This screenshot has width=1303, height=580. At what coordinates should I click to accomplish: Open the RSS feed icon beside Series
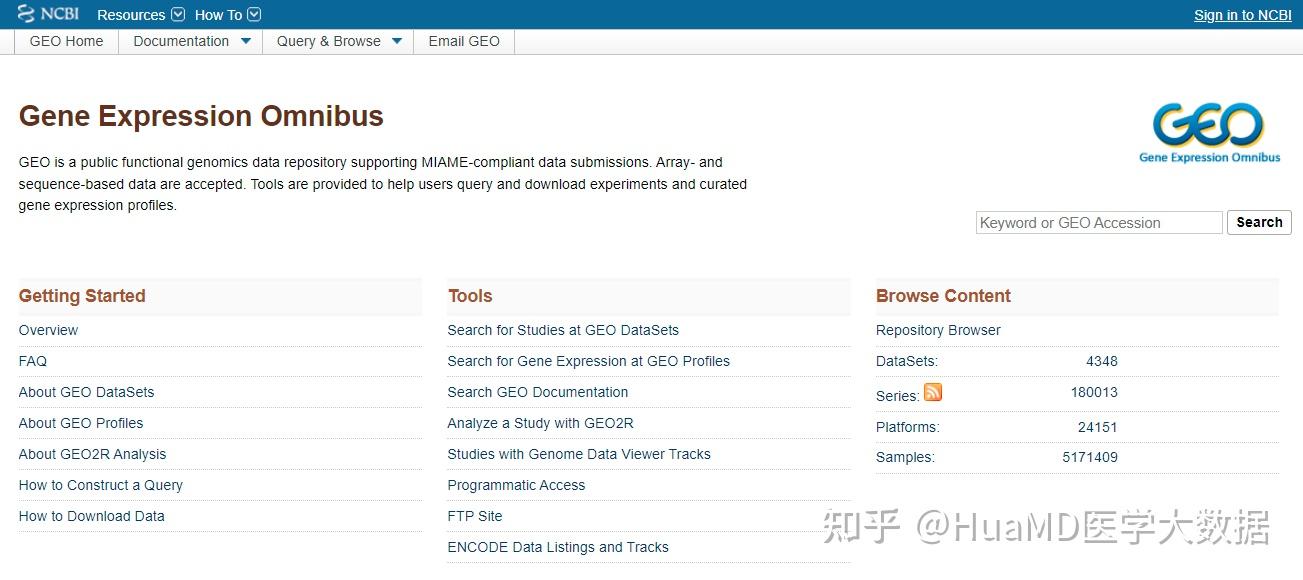(x=933, y=392)
